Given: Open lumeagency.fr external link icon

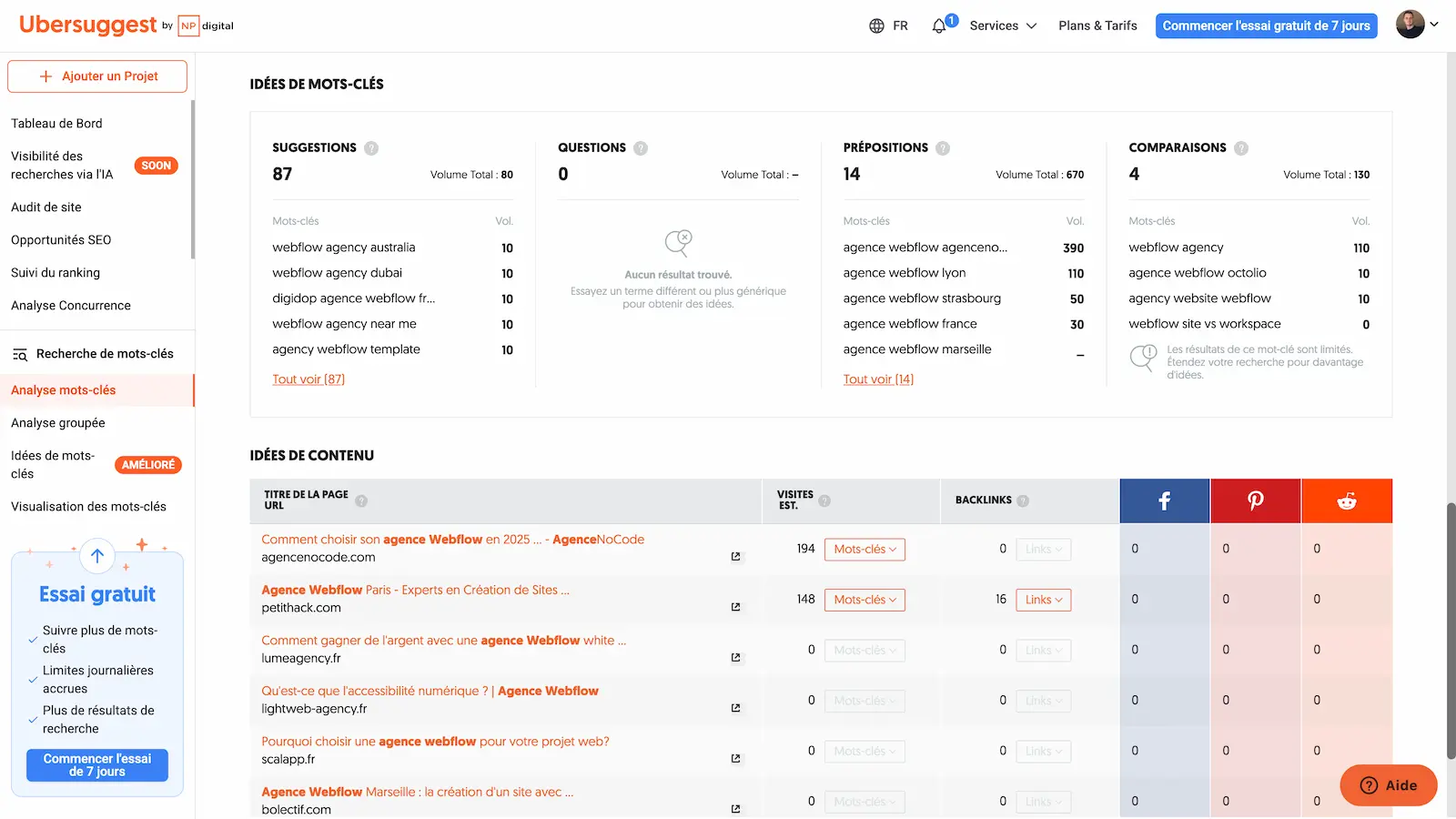Looking at the screenshot, I should [735, 657].
